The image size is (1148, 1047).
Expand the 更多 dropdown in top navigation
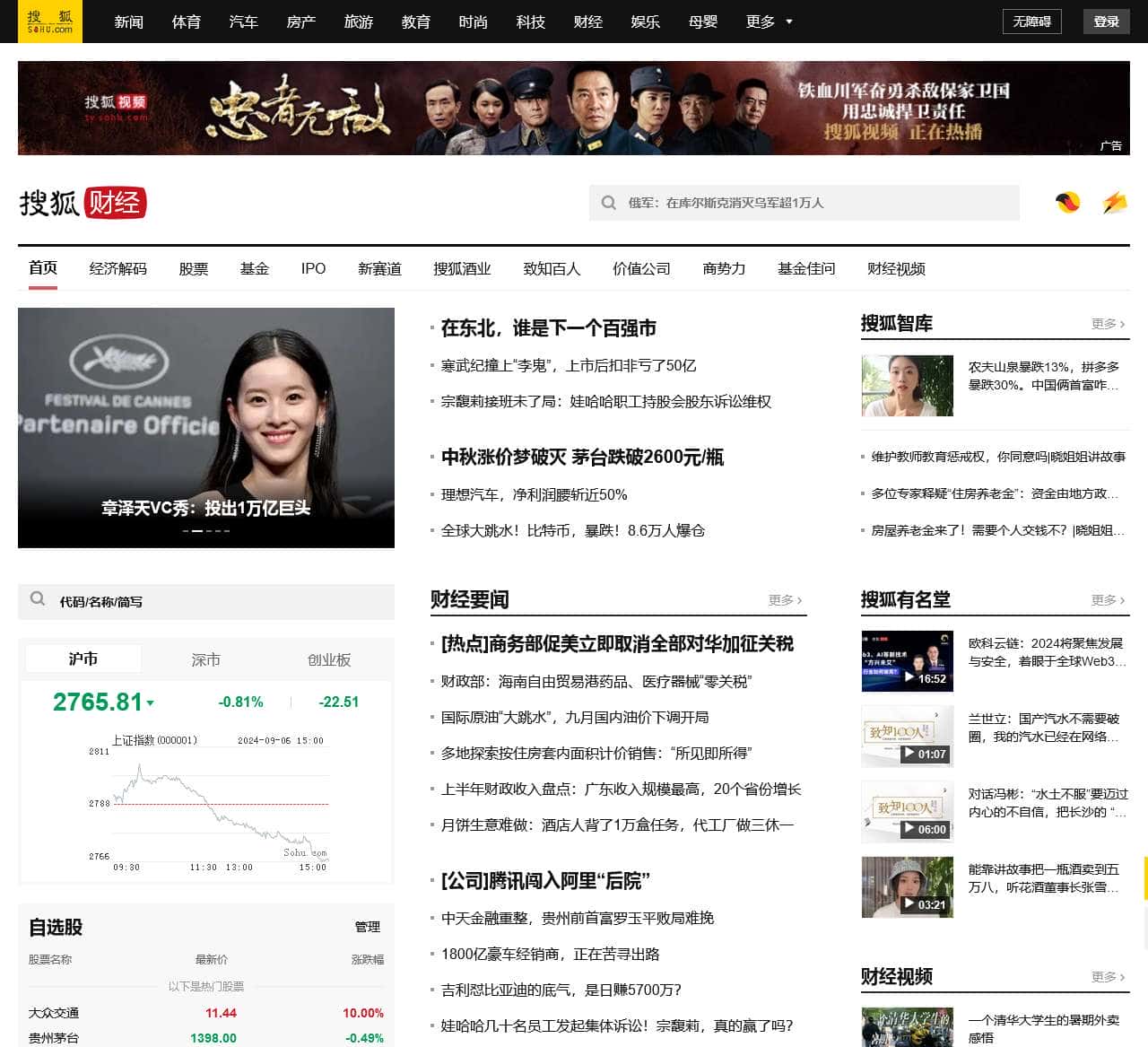pos(769,22)
